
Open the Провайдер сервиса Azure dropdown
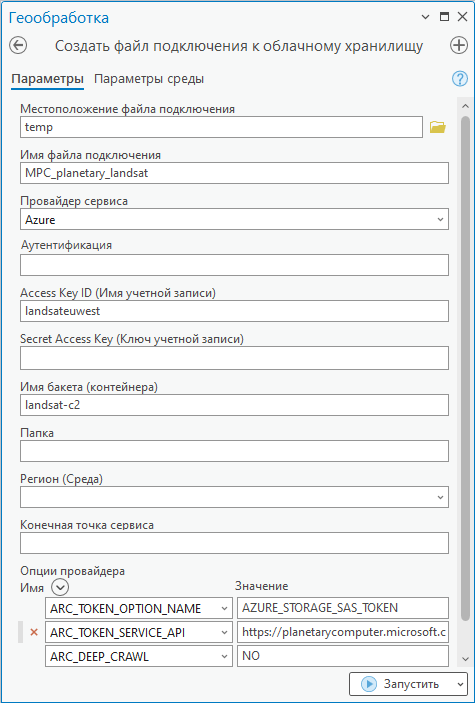coord(234,220)
